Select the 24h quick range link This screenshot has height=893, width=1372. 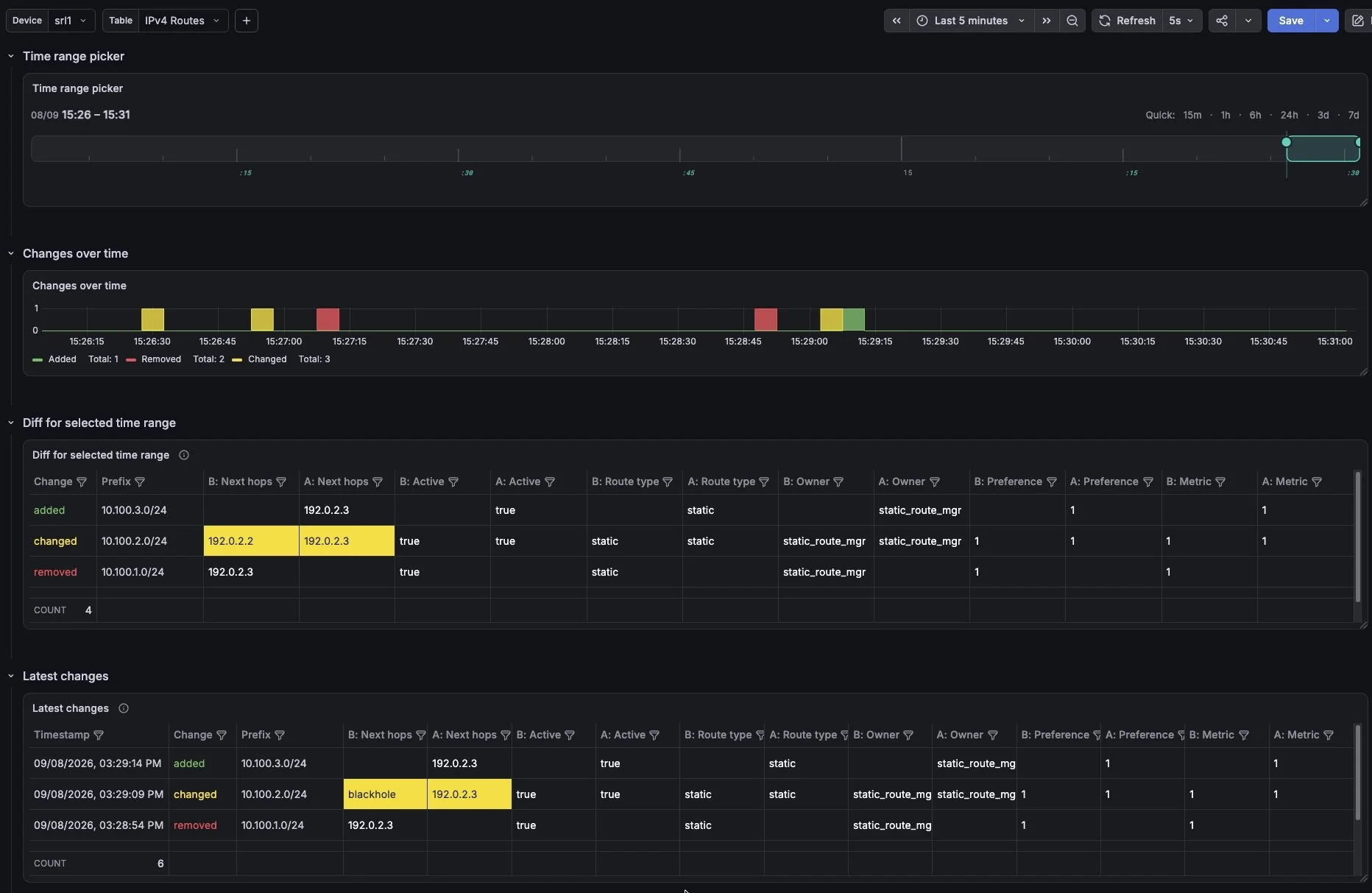(x=1289, y=115)
